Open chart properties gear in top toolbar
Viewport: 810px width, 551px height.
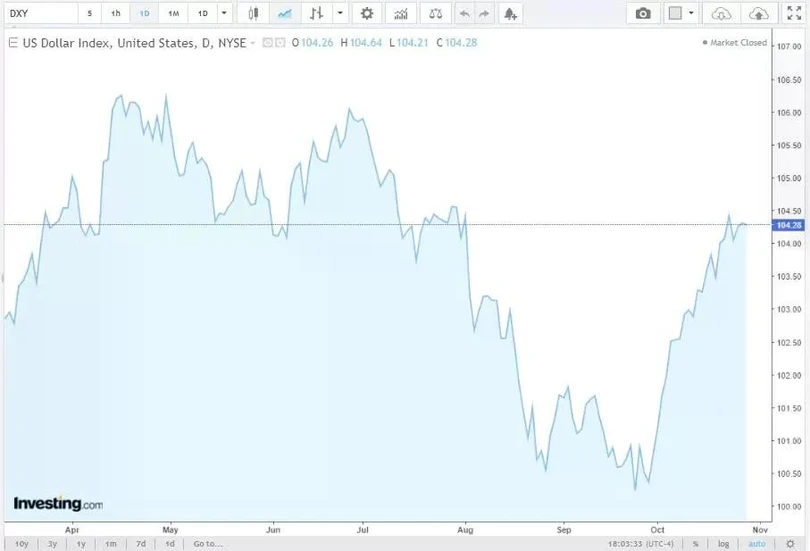click(x=367, y=13)
